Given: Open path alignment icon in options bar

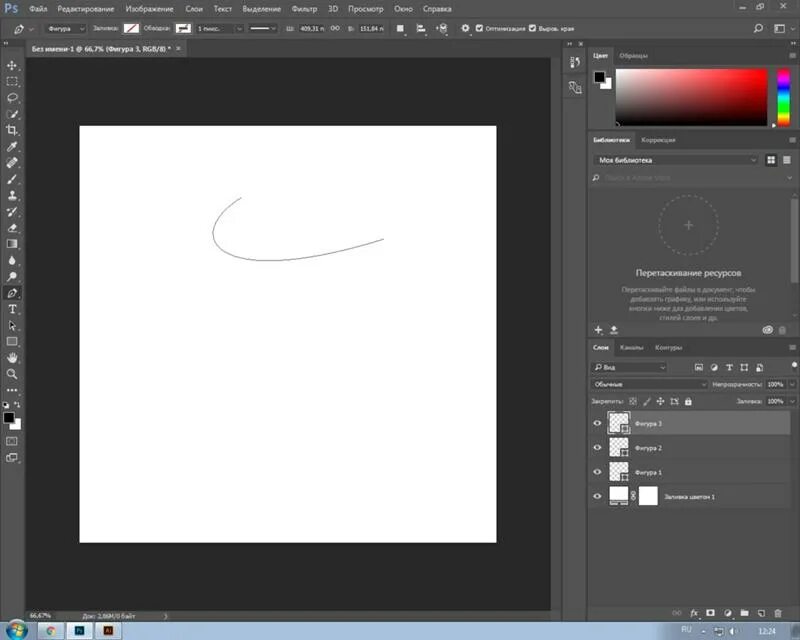Looking at the screenshot, I should click(x=420, y=29).
